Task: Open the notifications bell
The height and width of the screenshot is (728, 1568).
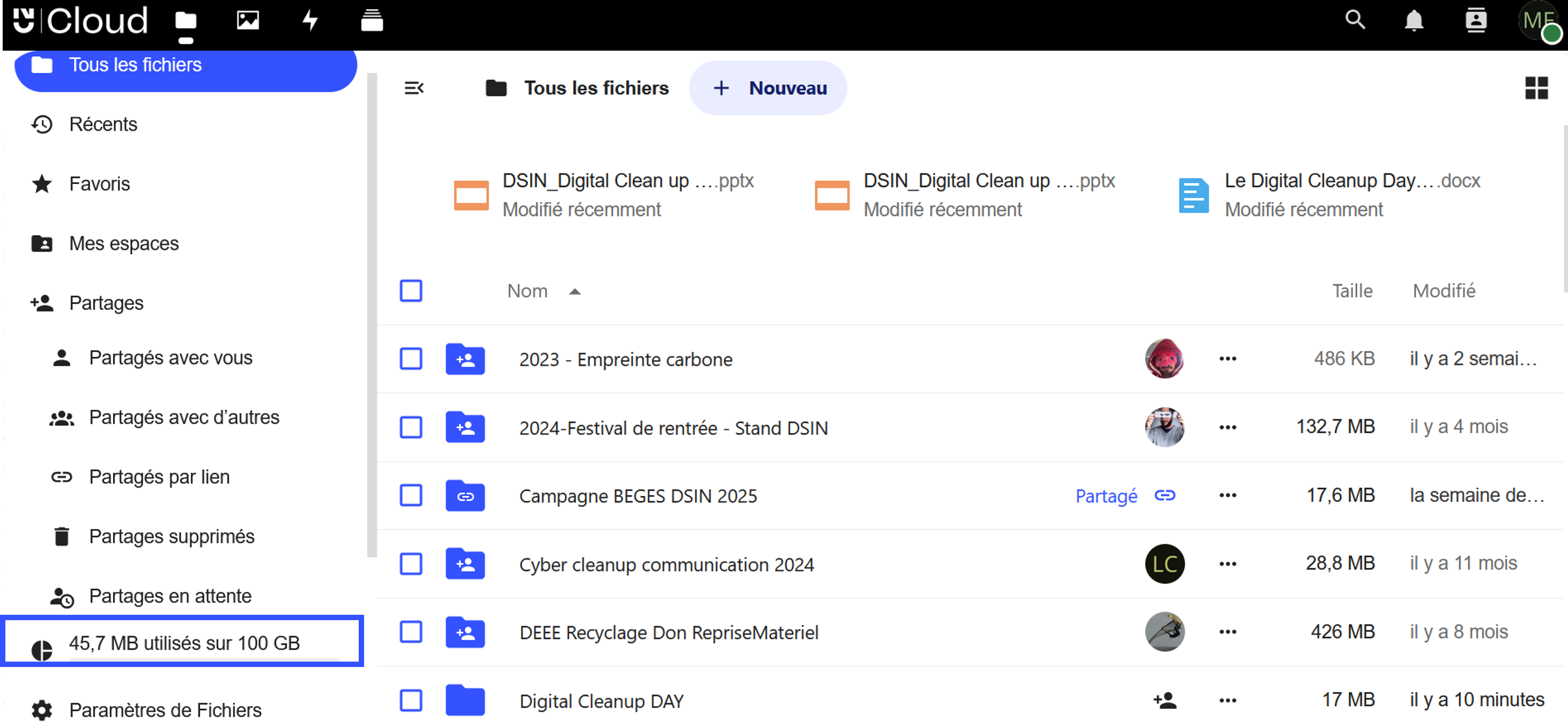Action: [1414, 21]
